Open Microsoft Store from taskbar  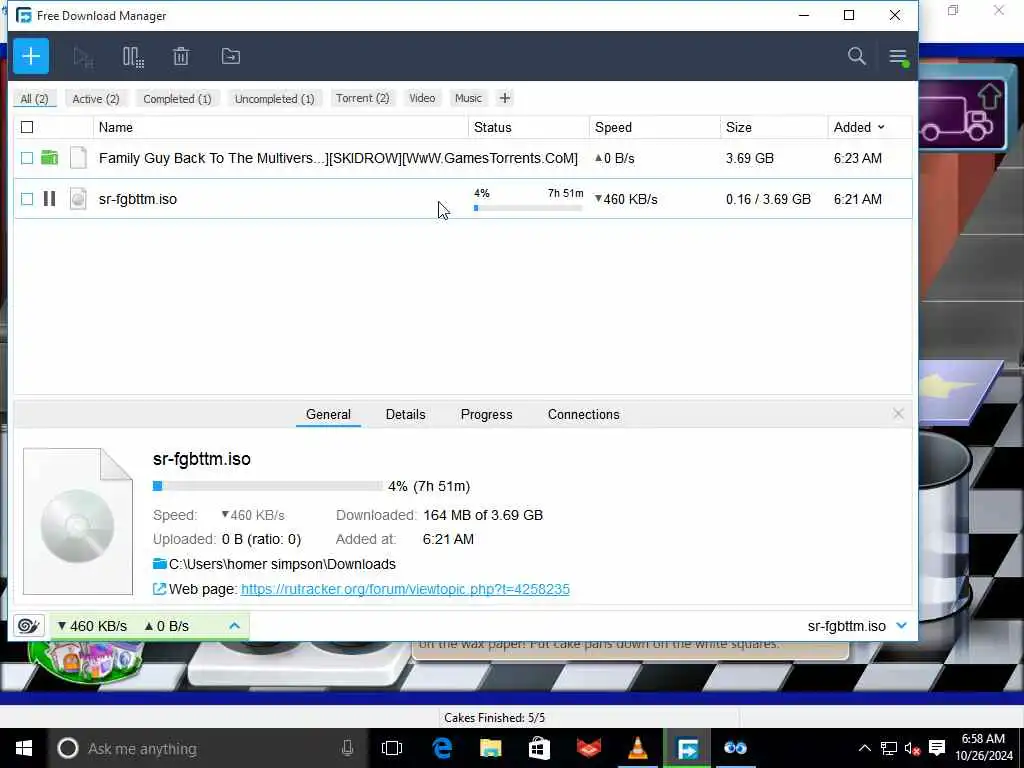pyautogui.click(x=539, y=748)
